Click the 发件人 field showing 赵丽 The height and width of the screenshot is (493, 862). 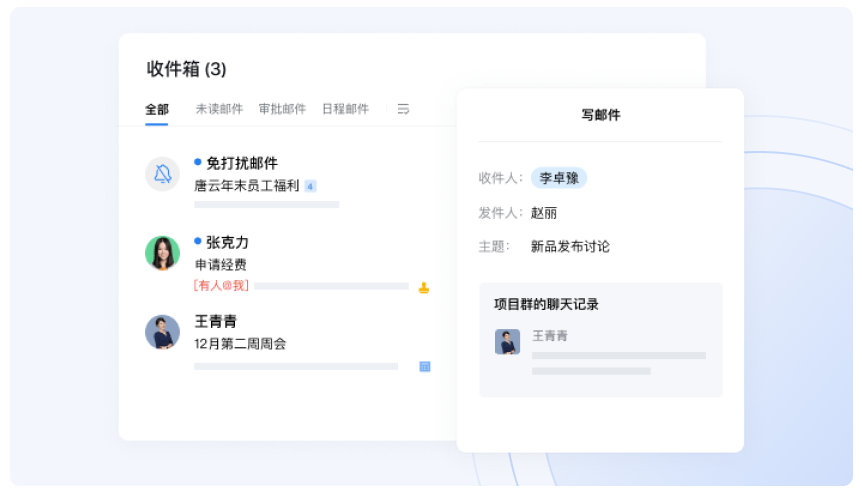click(544, 212)
